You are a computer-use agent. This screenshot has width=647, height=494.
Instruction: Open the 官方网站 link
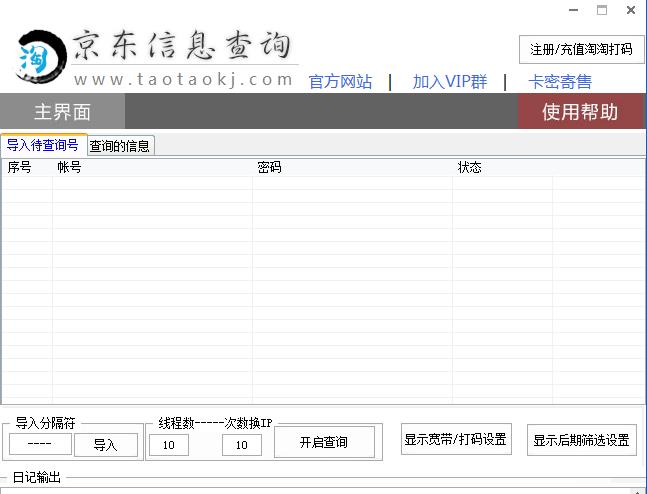pos(340,82)
